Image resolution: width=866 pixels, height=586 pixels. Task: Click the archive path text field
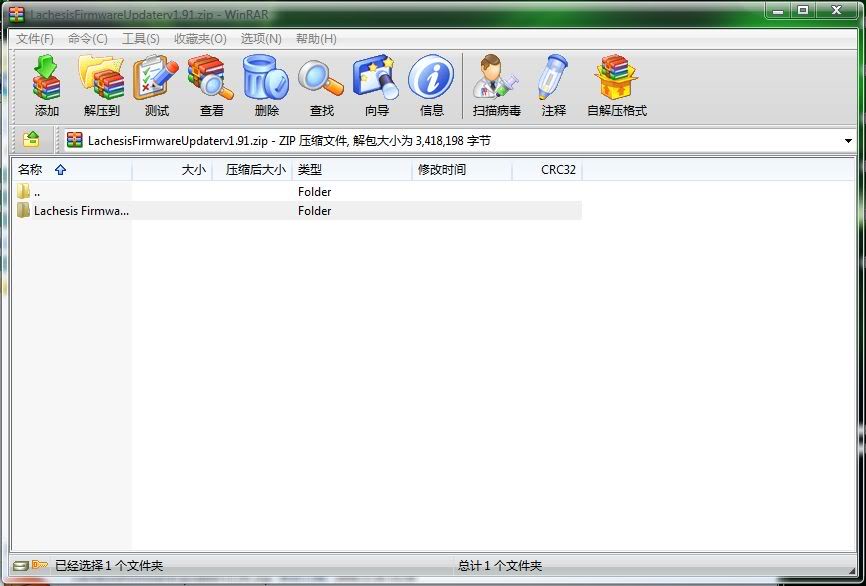pos(462,141)
